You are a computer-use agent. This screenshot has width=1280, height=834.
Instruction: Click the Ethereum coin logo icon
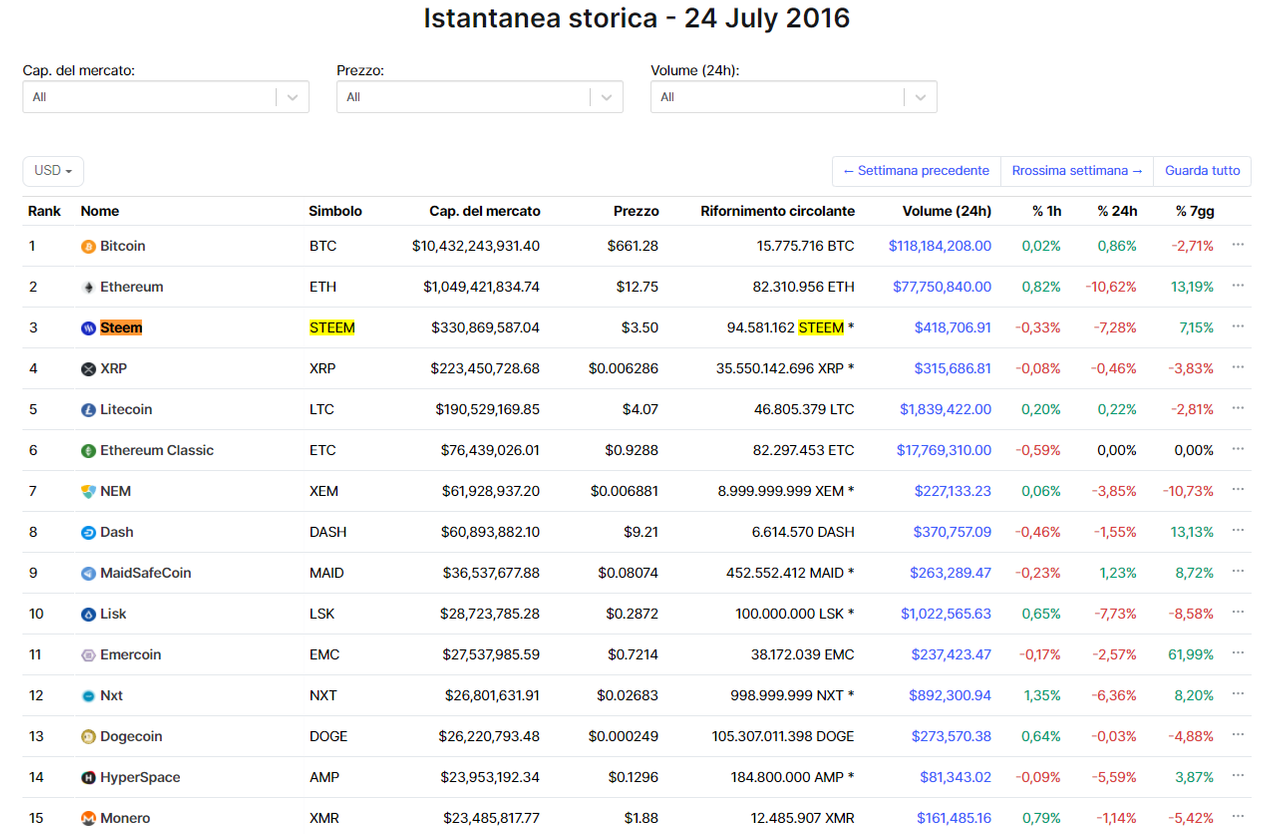coord(88,287)
